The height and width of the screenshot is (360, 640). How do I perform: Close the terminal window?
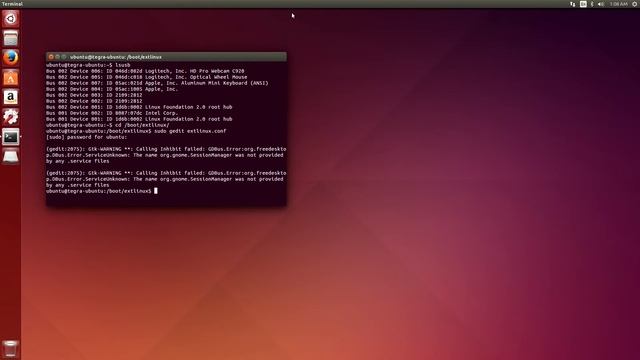[51, 57]
